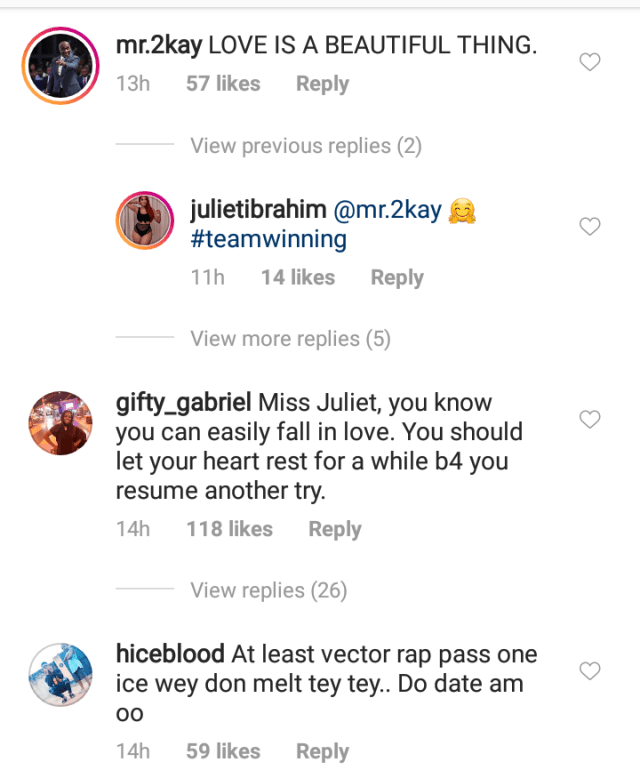Expand View more replies (5)

(x=290, y=339)
